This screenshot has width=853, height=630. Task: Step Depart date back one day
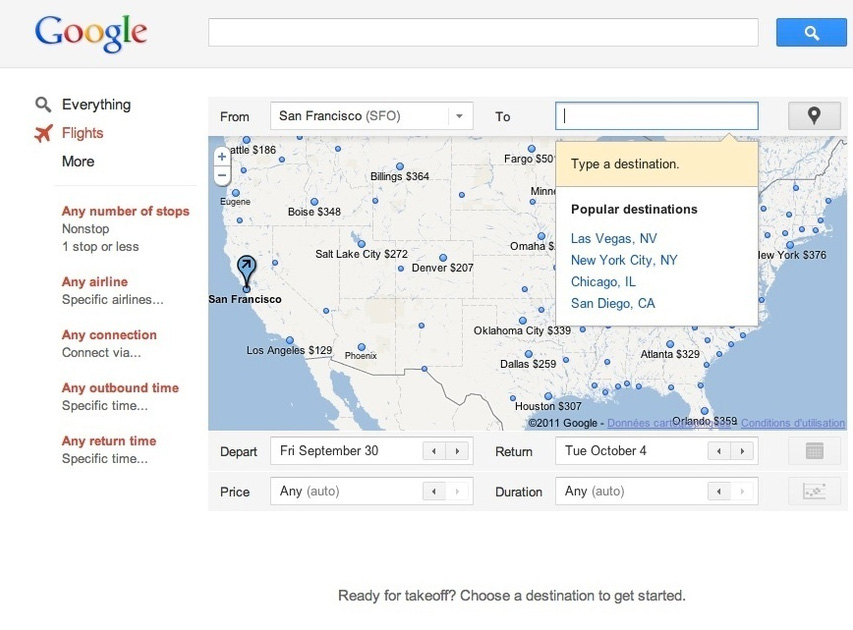coord(434,451)
